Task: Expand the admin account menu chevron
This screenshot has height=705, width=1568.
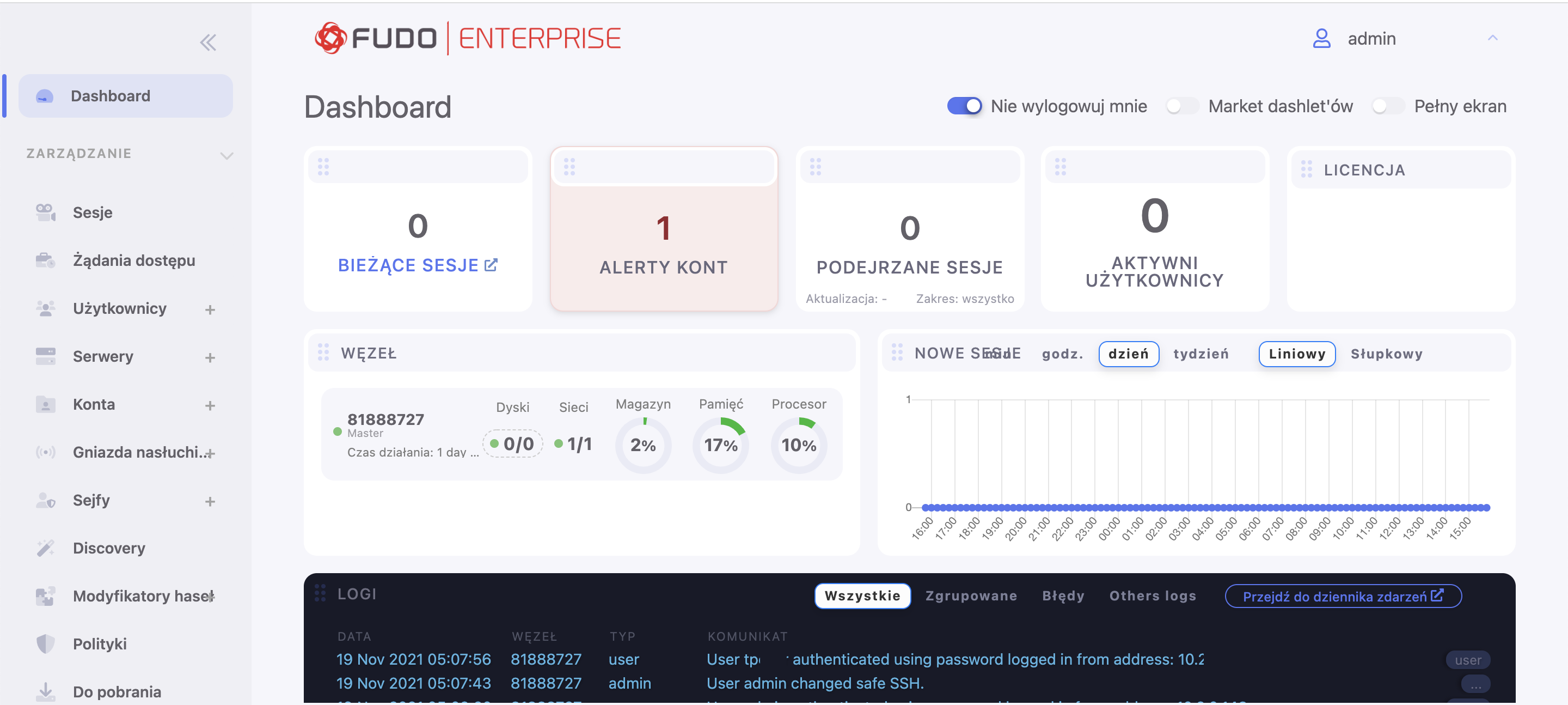Action: pos(1492,38)
